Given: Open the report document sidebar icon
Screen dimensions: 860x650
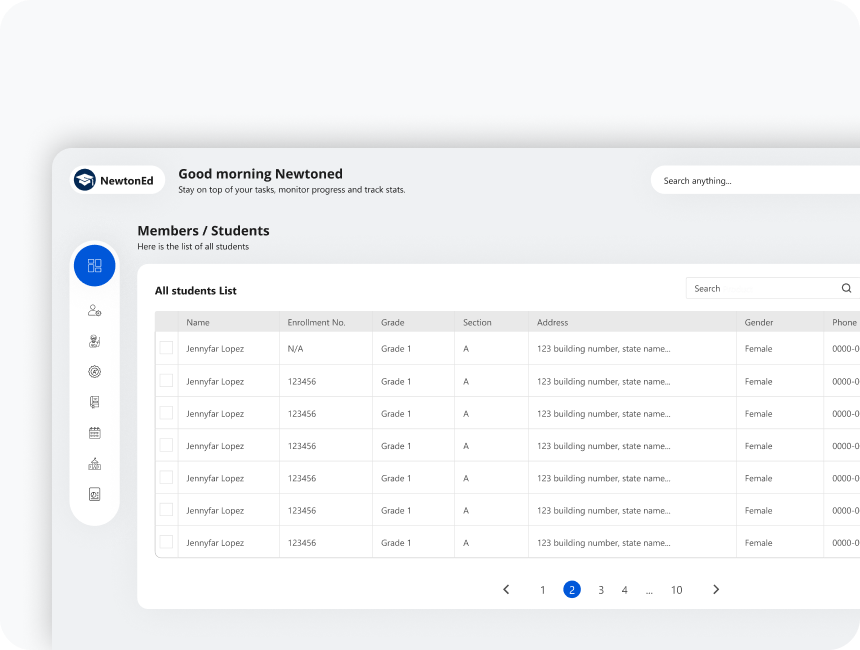Looking at the screenshot, I should click(94, 494).
